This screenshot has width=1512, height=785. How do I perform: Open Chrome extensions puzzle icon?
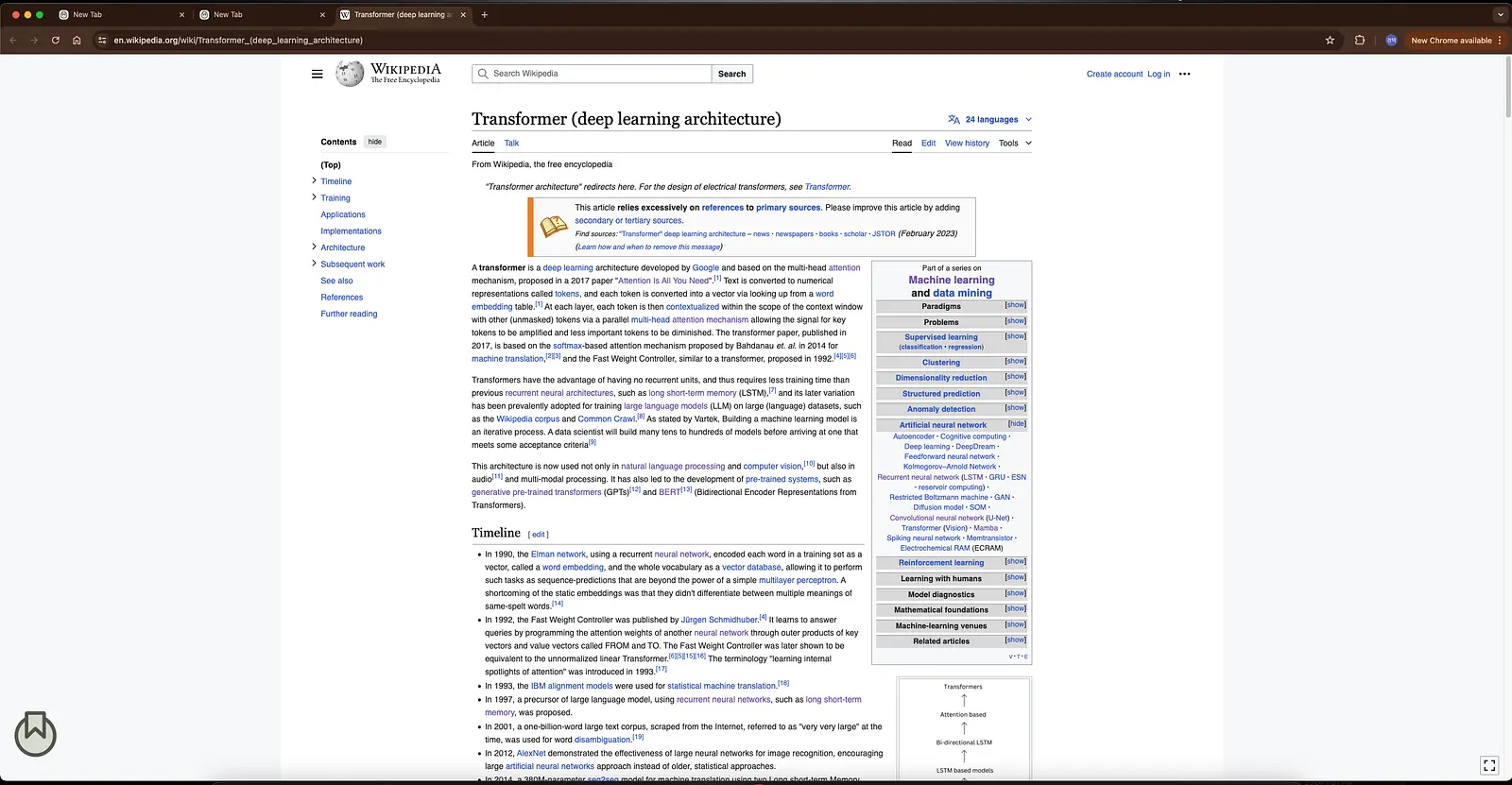pyautogui.click(x=1360, y=41)
